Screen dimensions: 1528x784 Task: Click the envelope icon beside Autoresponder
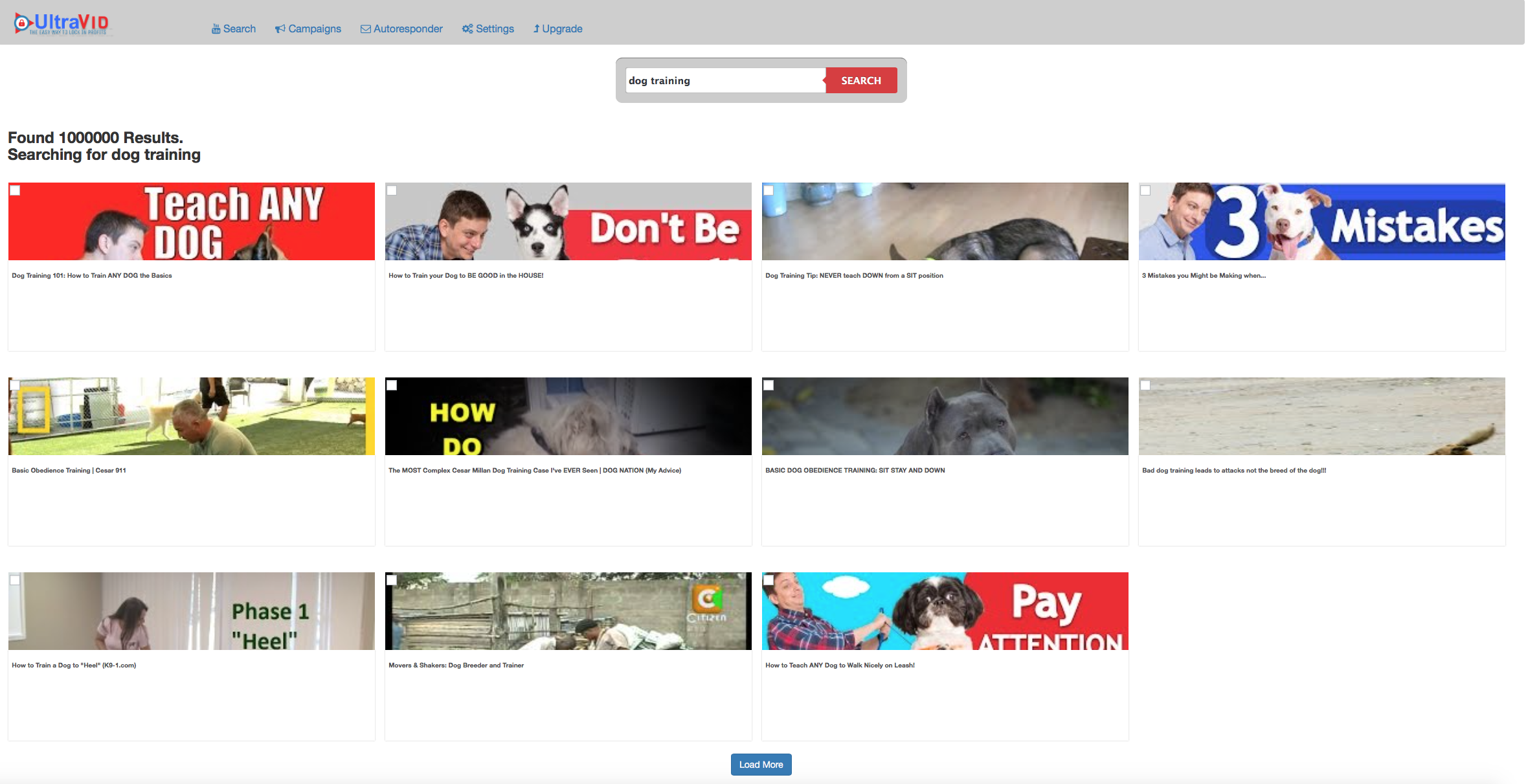click(x=365, y=29)
